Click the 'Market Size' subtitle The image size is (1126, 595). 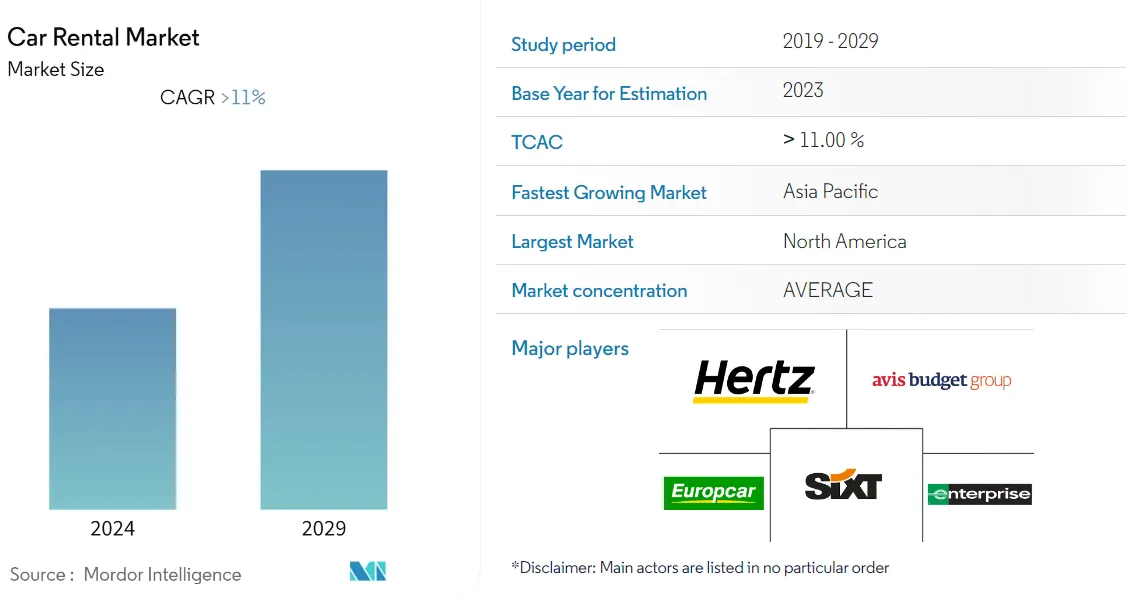click(x=56, y=70)
